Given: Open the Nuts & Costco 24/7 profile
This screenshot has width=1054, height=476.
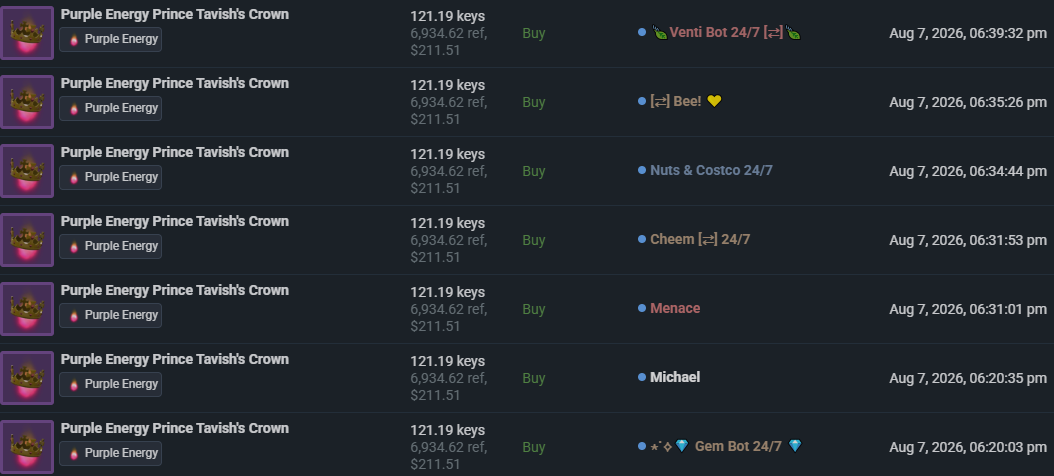Looking at the screenshot, I should 711,170.
